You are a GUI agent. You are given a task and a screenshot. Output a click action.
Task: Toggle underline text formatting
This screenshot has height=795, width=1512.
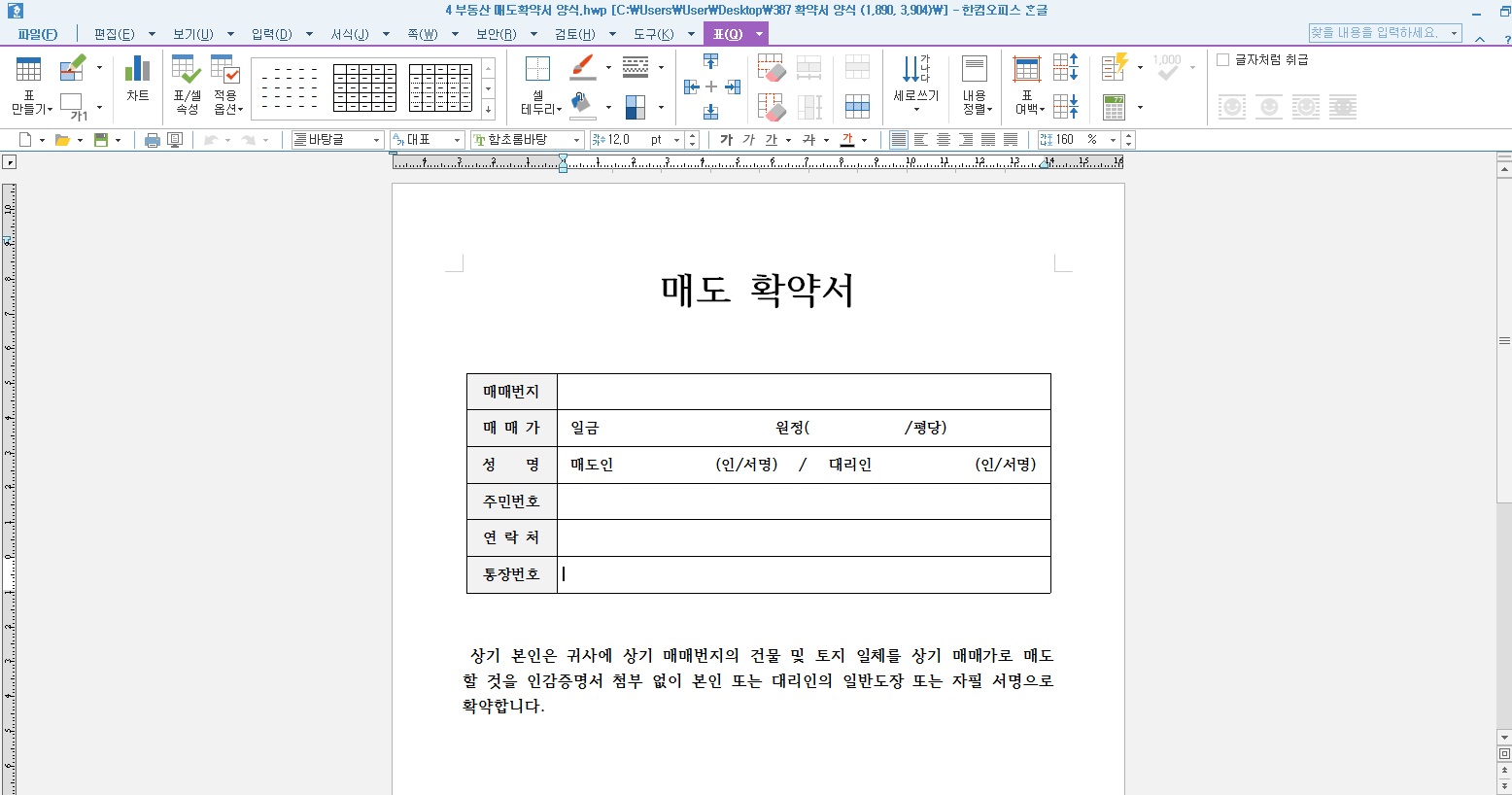[772, 140]
